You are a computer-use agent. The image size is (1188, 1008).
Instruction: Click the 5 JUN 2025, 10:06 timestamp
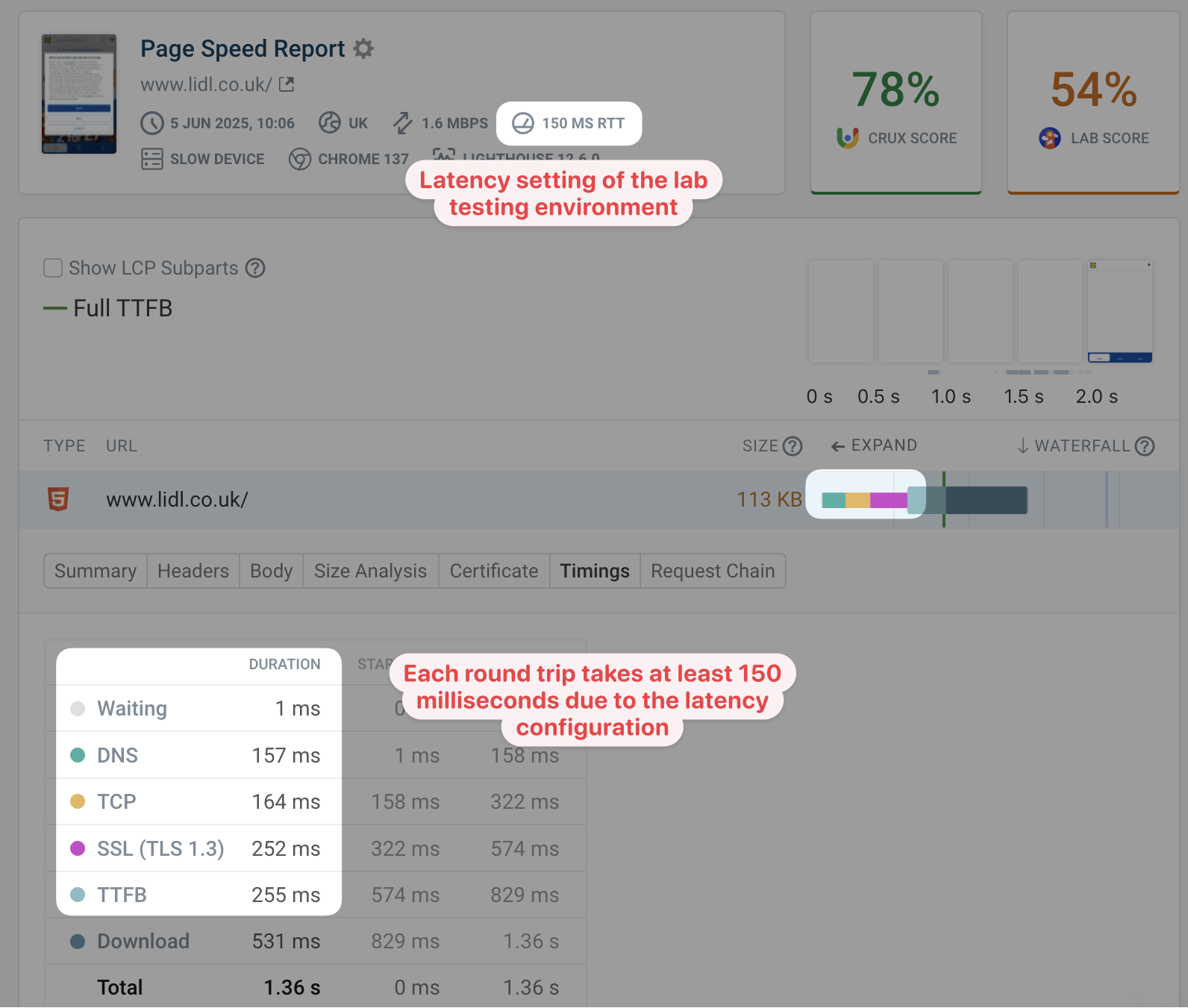[232, 123]
